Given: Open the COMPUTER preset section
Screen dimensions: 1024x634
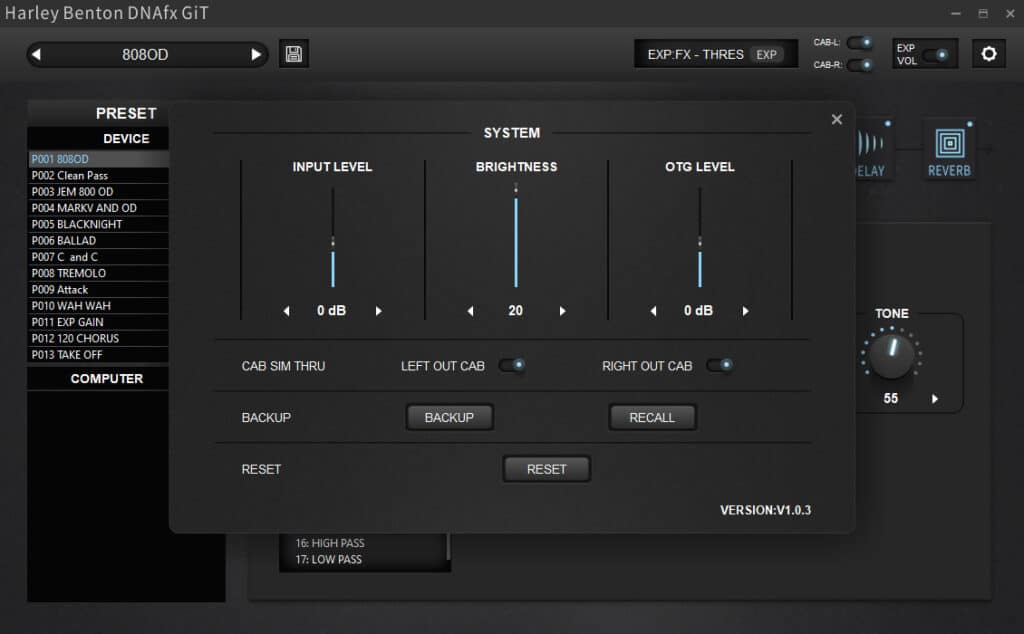Looking at the screenshot, I should [x=98, y=379].
